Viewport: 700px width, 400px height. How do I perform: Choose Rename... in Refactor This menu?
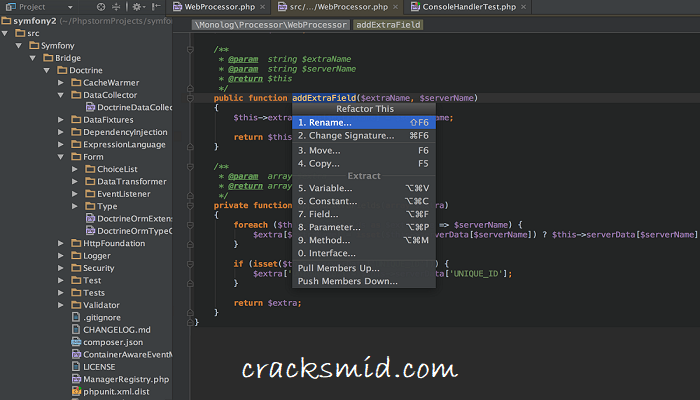(x=364, y=122)
